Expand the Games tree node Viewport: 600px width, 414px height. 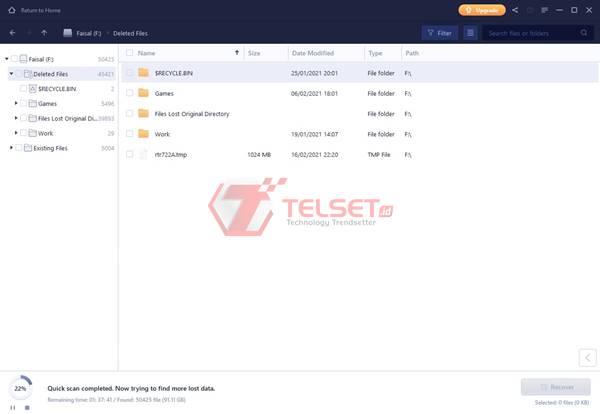17,103
